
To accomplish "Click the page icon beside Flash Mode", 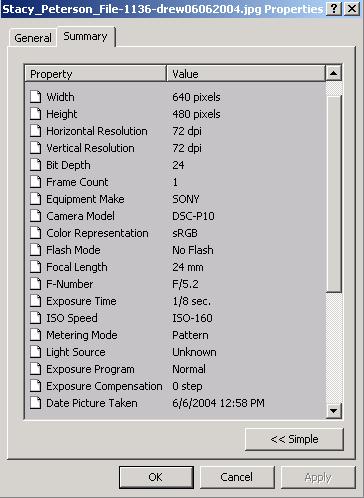I will coord(36,250).
